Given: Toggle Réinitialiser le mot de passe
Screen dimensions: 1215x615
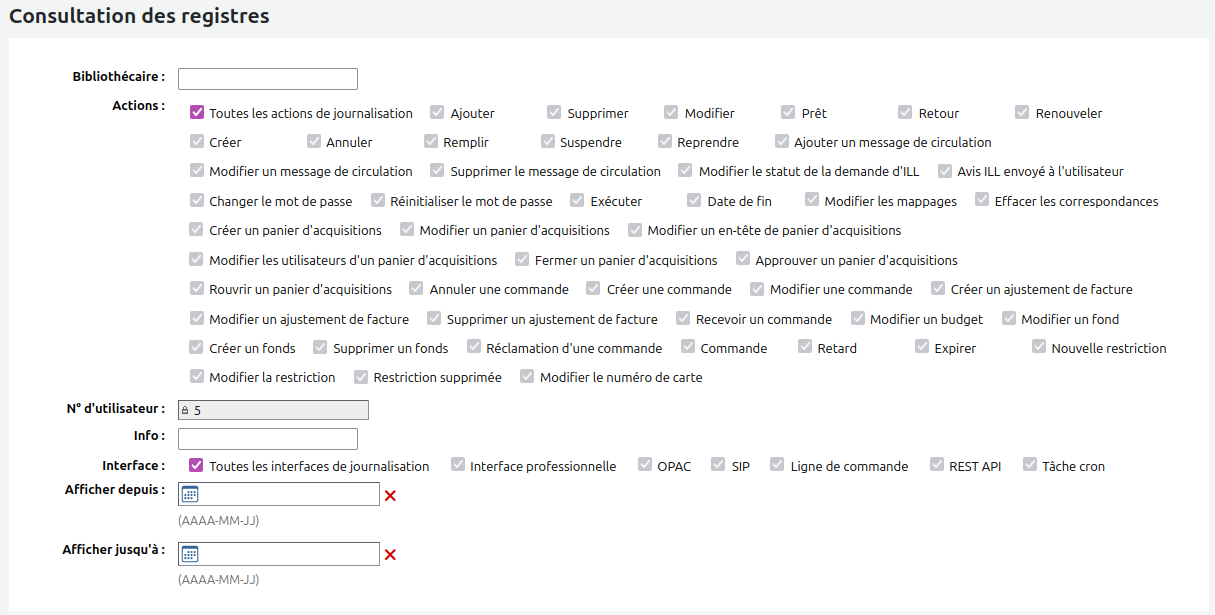Looking at the screenshot, I should click(x=378, y=201).
